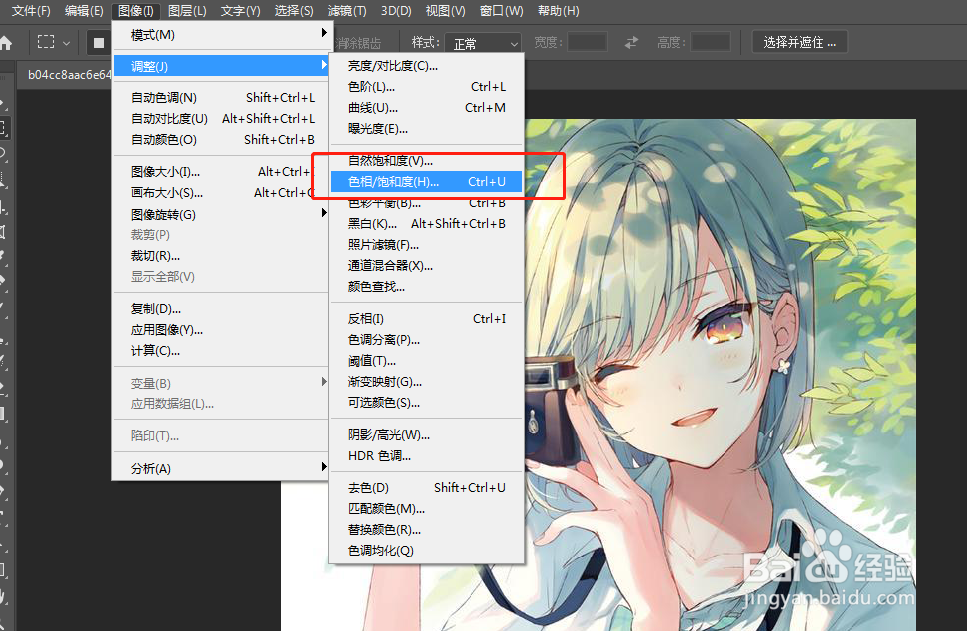Viewport: 967px width, 631px height.
Task: Choose 复制(D) from Image menu
Action: click(223, 308)
